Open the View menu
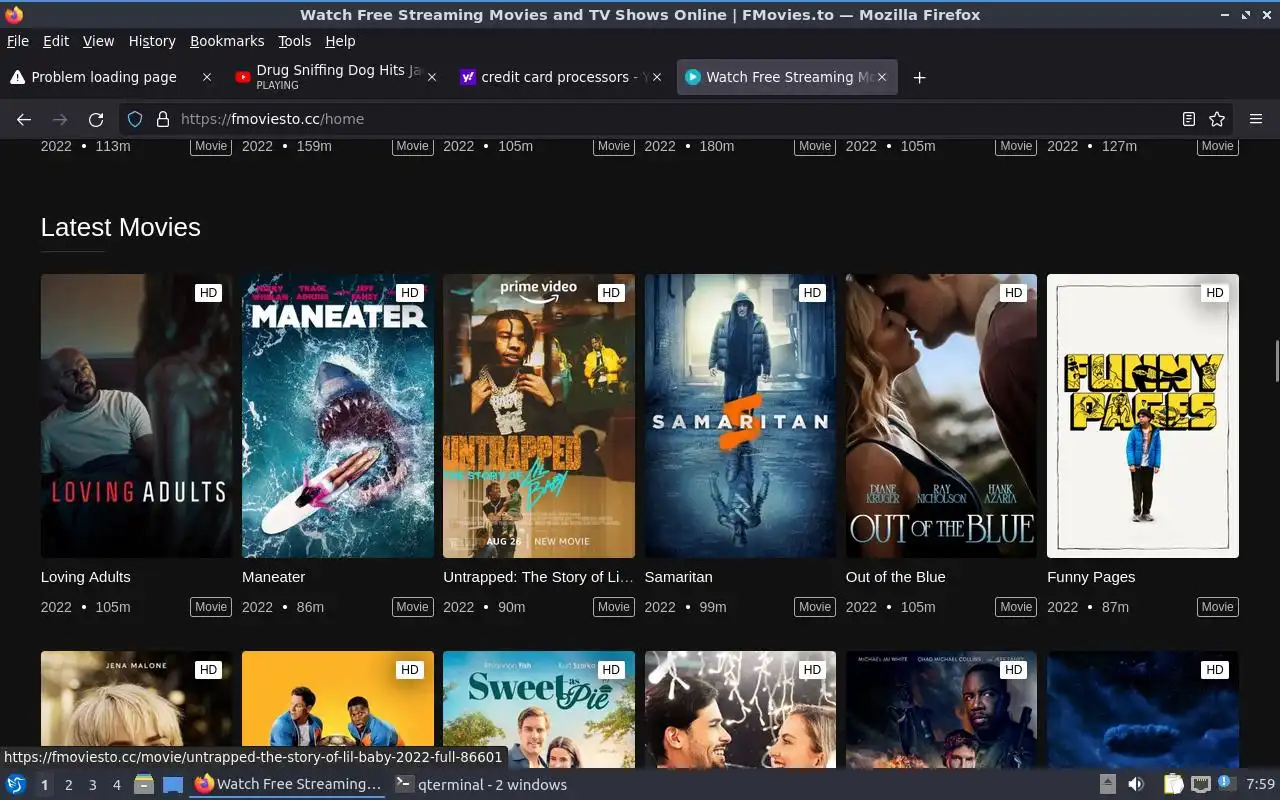 (98, 41)
